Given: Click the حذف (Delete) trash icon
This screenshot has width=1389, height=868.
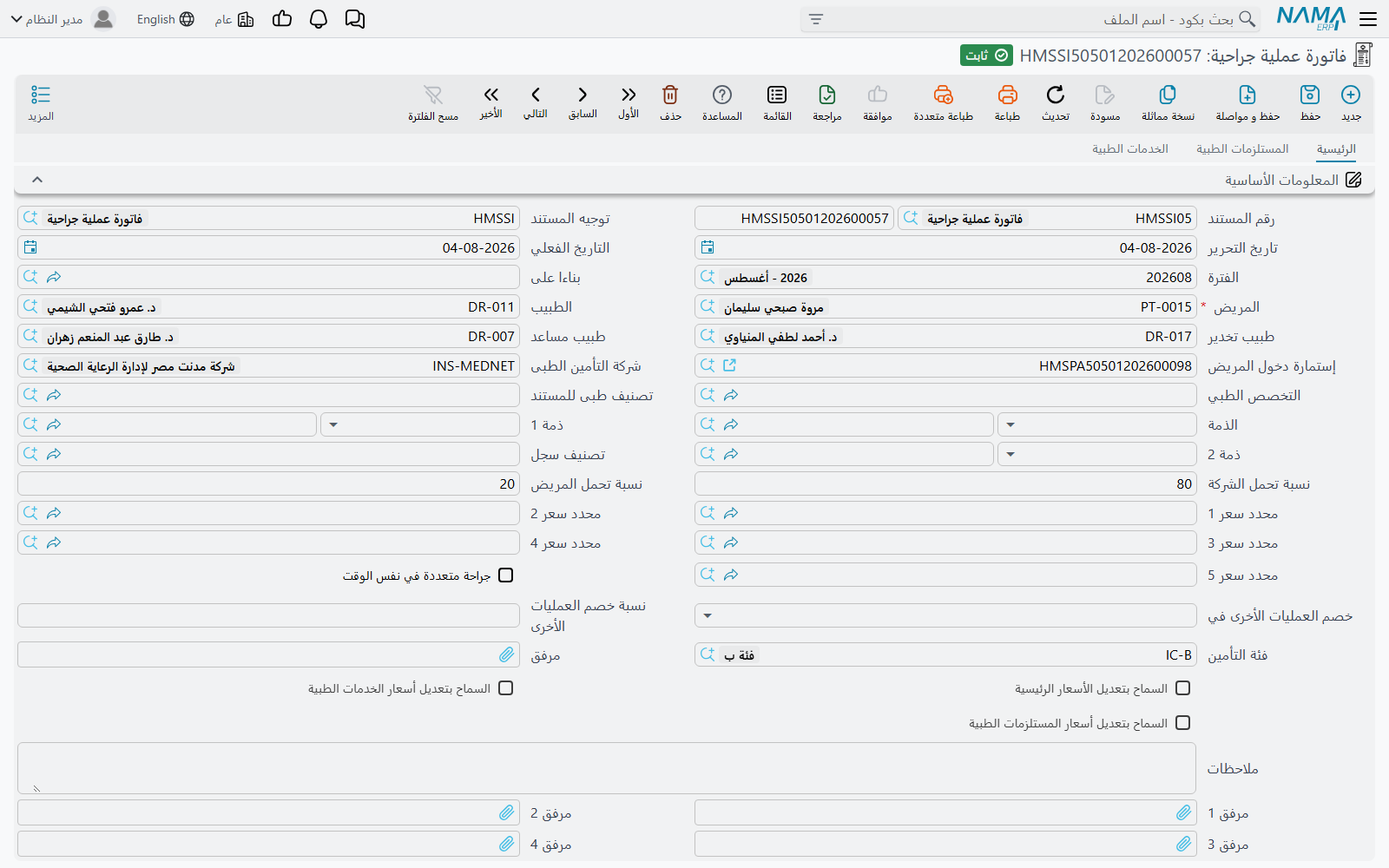Looking at the screenshot, I should [670, 95].
